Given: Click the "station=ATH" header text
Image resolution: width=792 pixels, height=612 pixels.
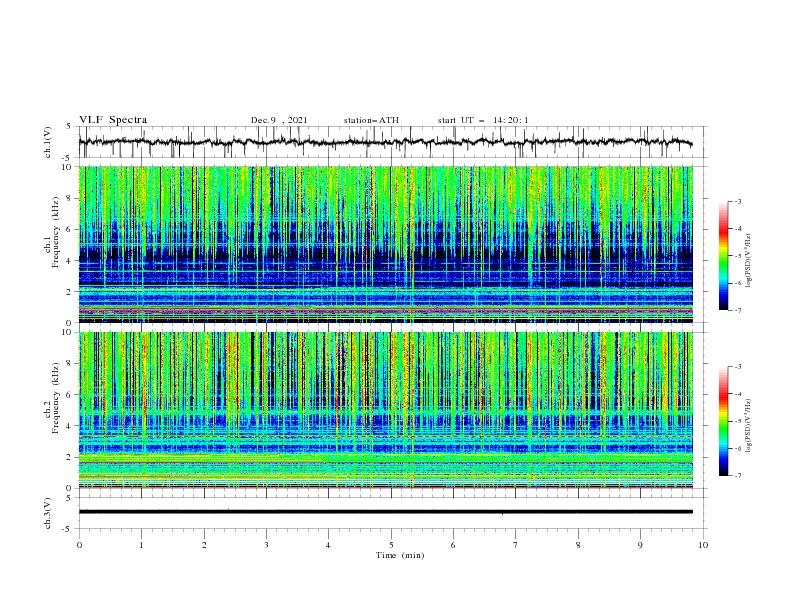Looking at the screenshot, I should tap(371, 120).
